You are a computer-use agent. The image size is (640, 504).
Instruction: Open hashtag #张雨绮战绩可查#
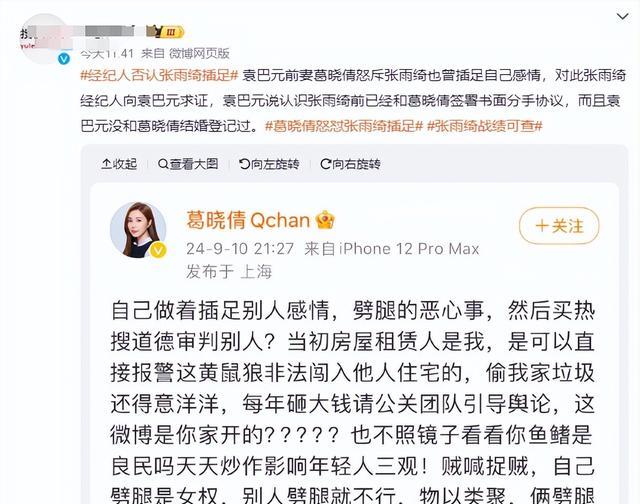(484, 126)
